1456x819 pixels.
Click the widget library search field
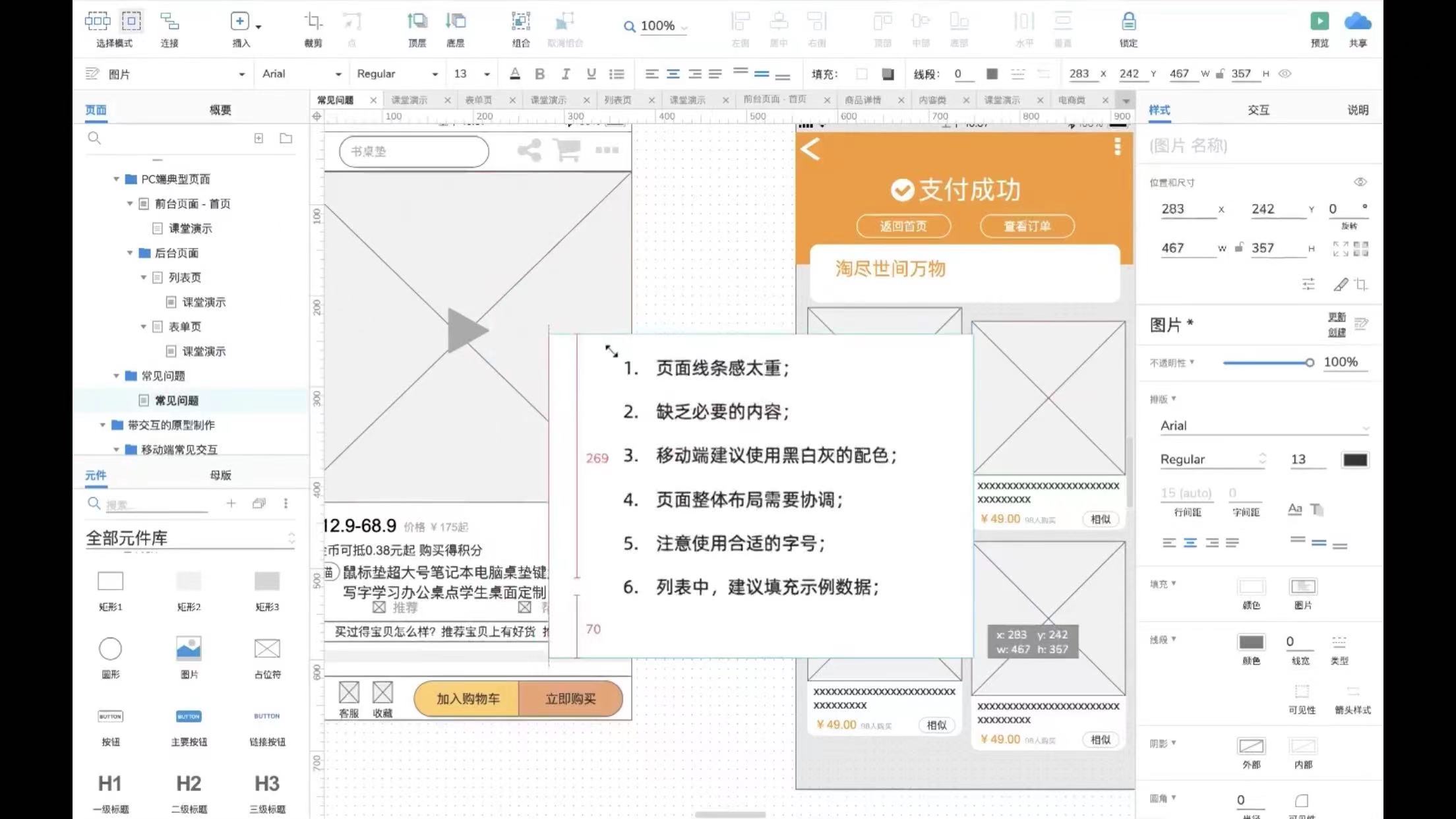[155, 504]
